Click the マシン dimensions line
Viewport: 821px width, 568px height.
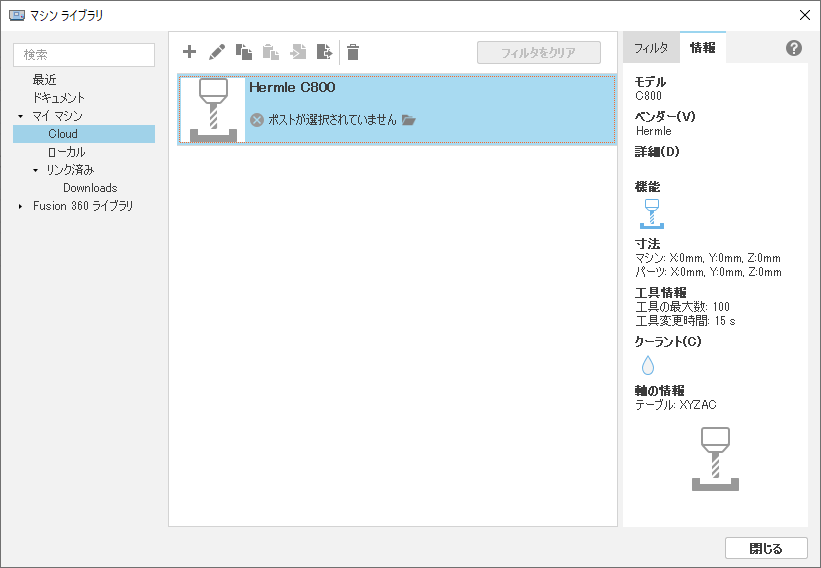tap(708, 258)
